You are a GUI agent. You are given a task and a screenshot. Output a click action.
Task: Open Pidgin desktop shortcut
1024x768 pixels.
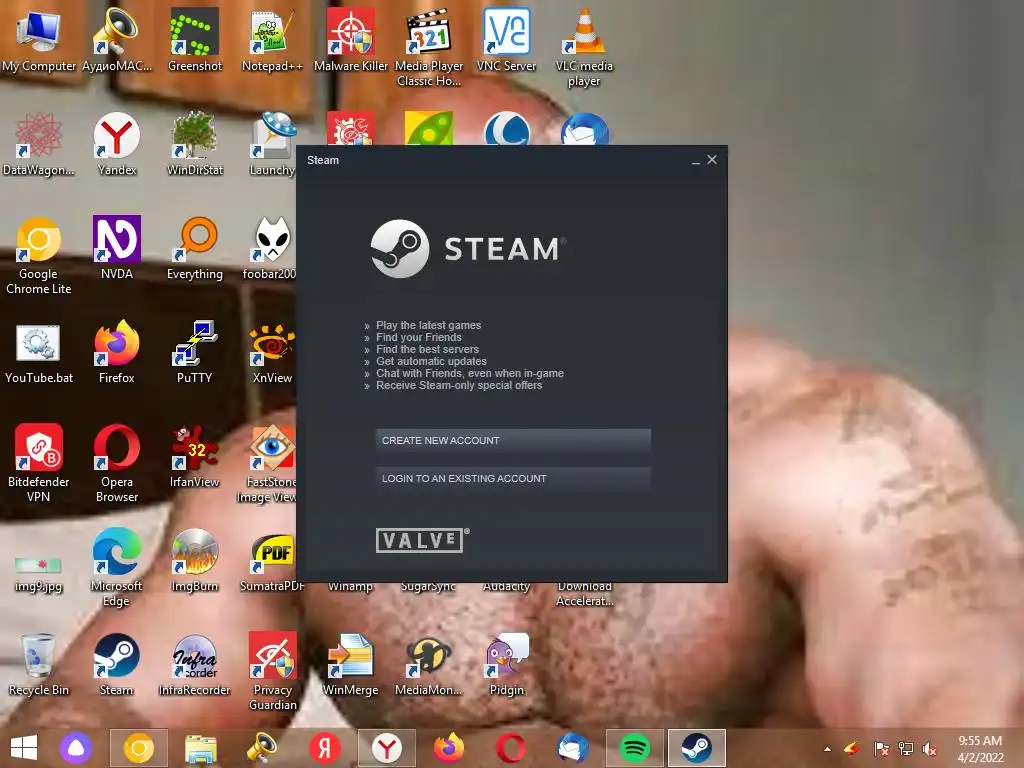(507, 664)
